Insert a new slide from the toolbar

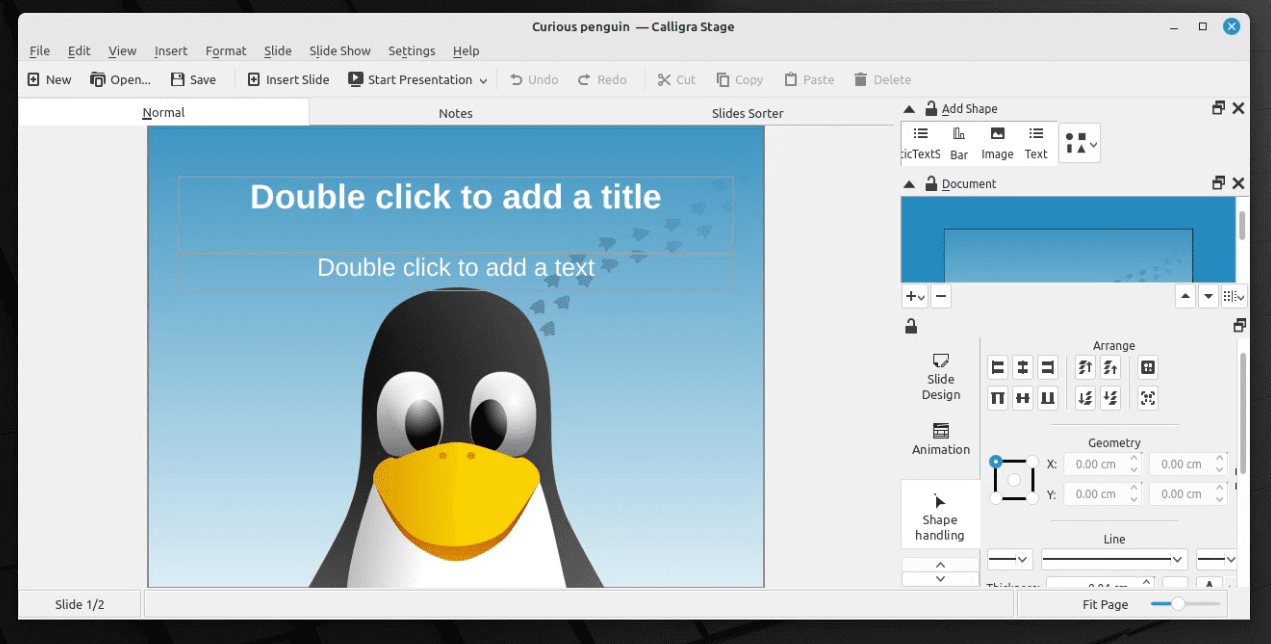point(288,80)
